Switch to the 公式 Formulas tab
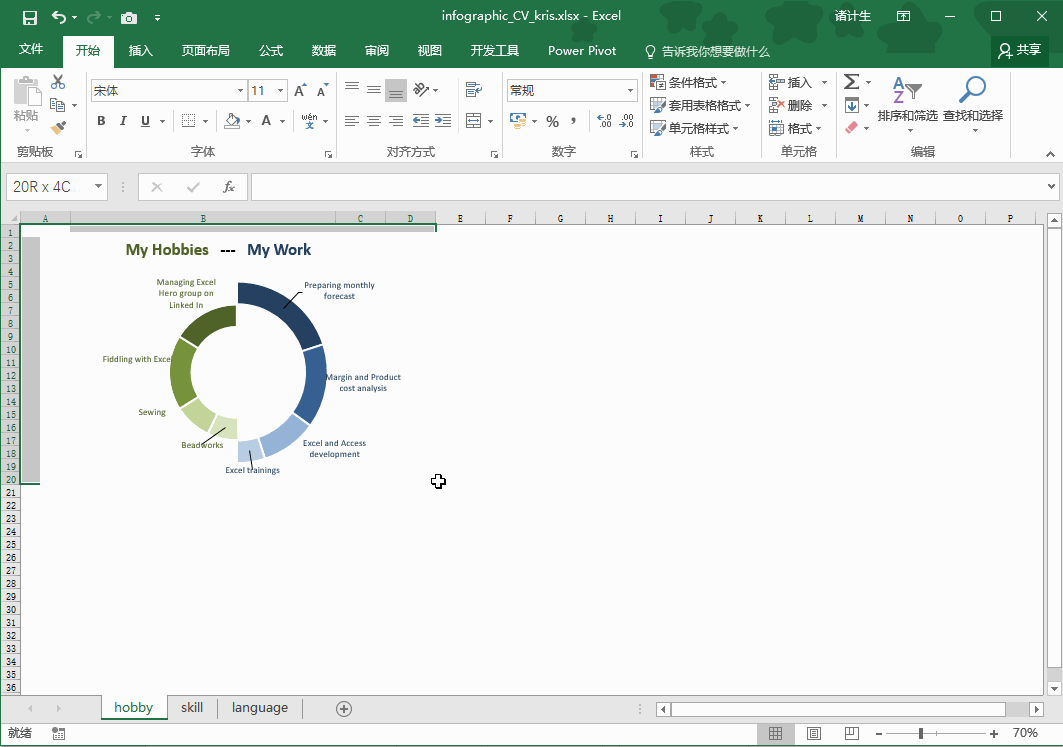 [x=270, y=51]
